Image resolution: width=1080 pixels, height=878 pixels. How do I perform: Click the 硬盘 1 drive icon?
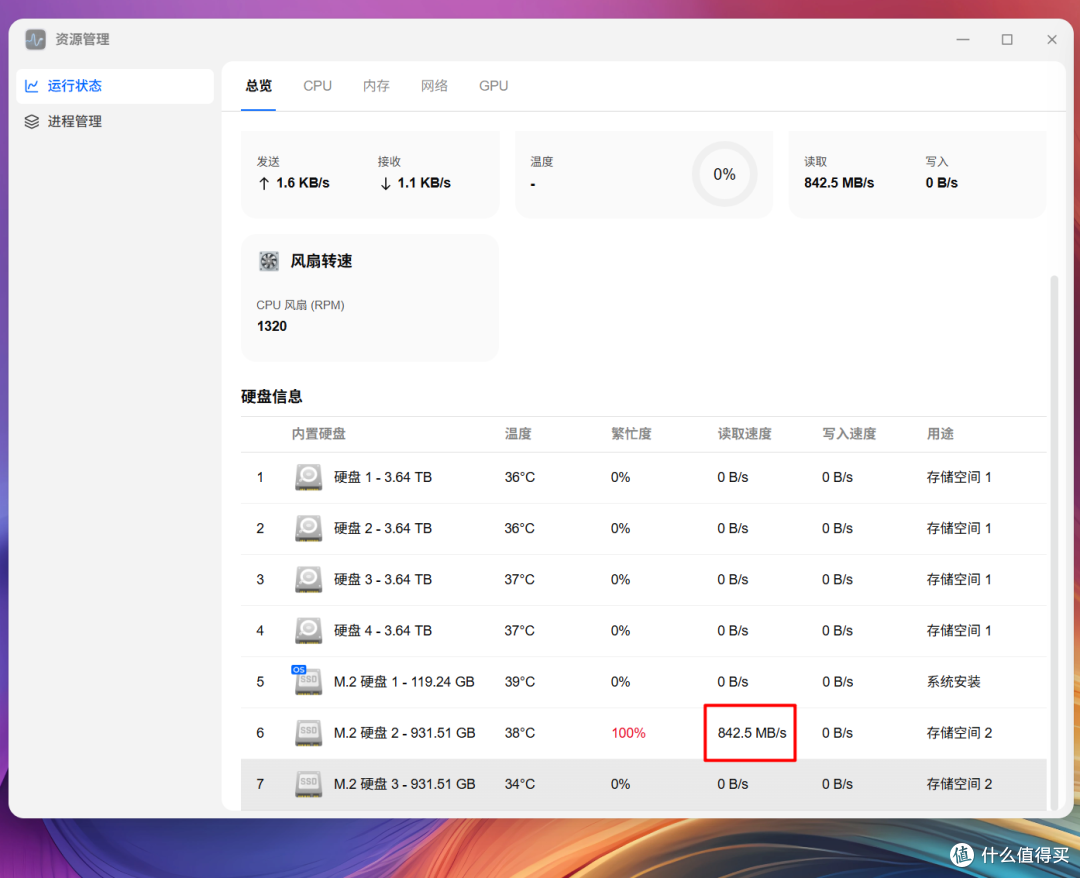(309, 477)
